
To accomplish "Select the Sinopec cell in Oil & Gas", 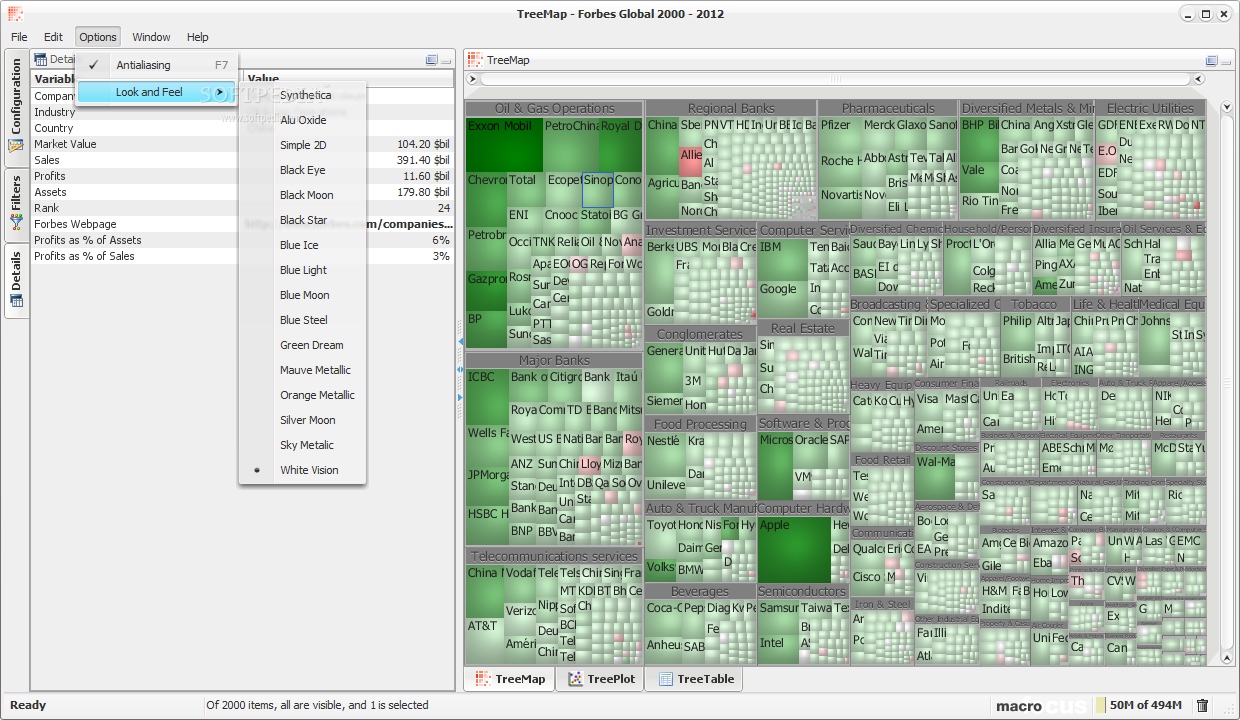I will click(598, 190).
